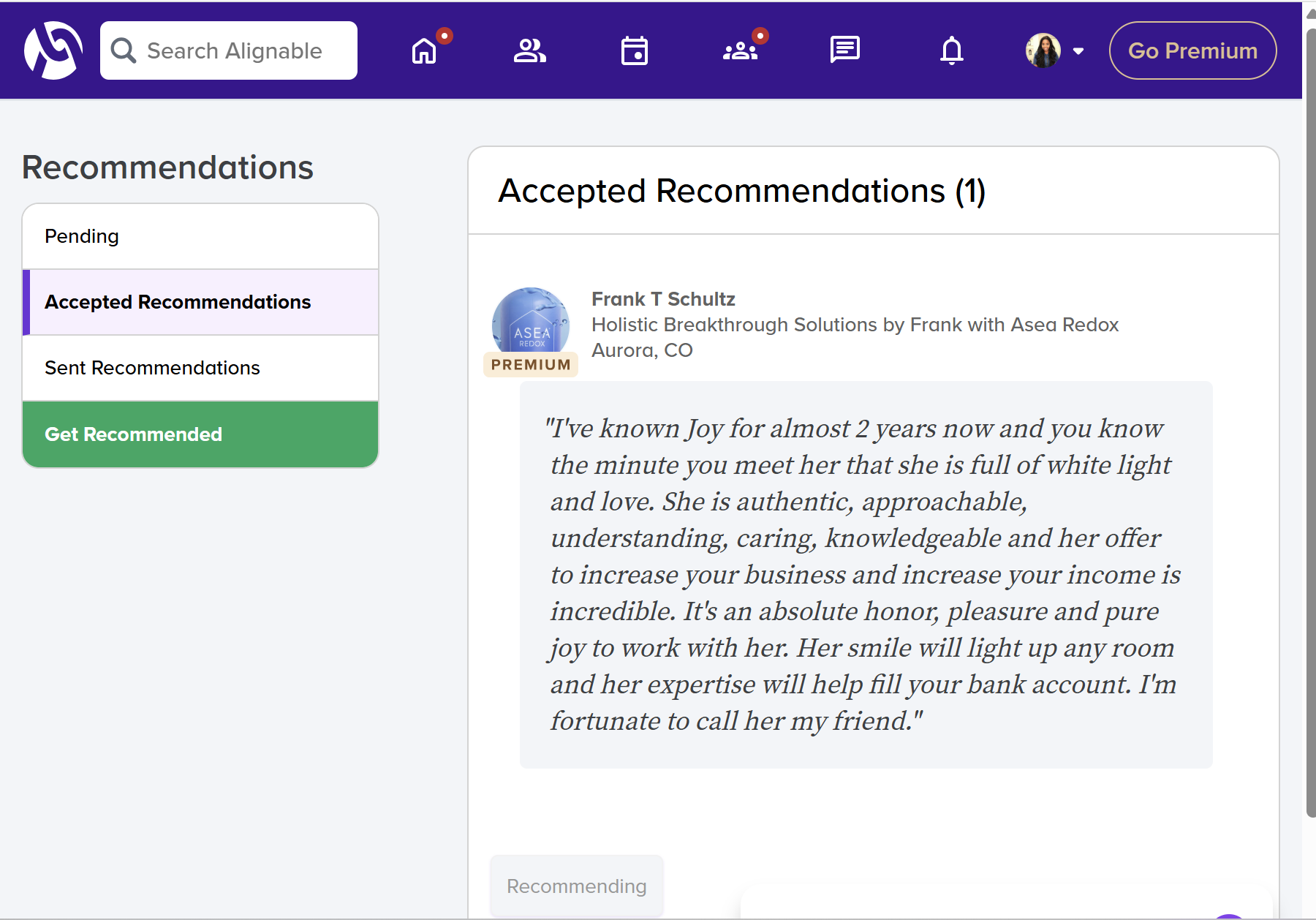Select the Sent Recommendations tab
Image resolution: width=1316 pixels, height=920 pixels.
(200, 368)
